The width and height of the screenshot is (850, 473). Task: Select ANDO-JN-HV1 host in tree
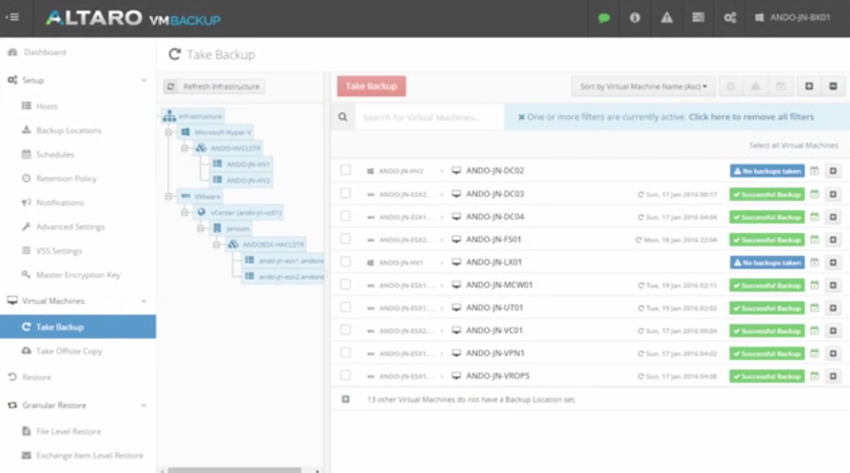(x=241, y=164)
